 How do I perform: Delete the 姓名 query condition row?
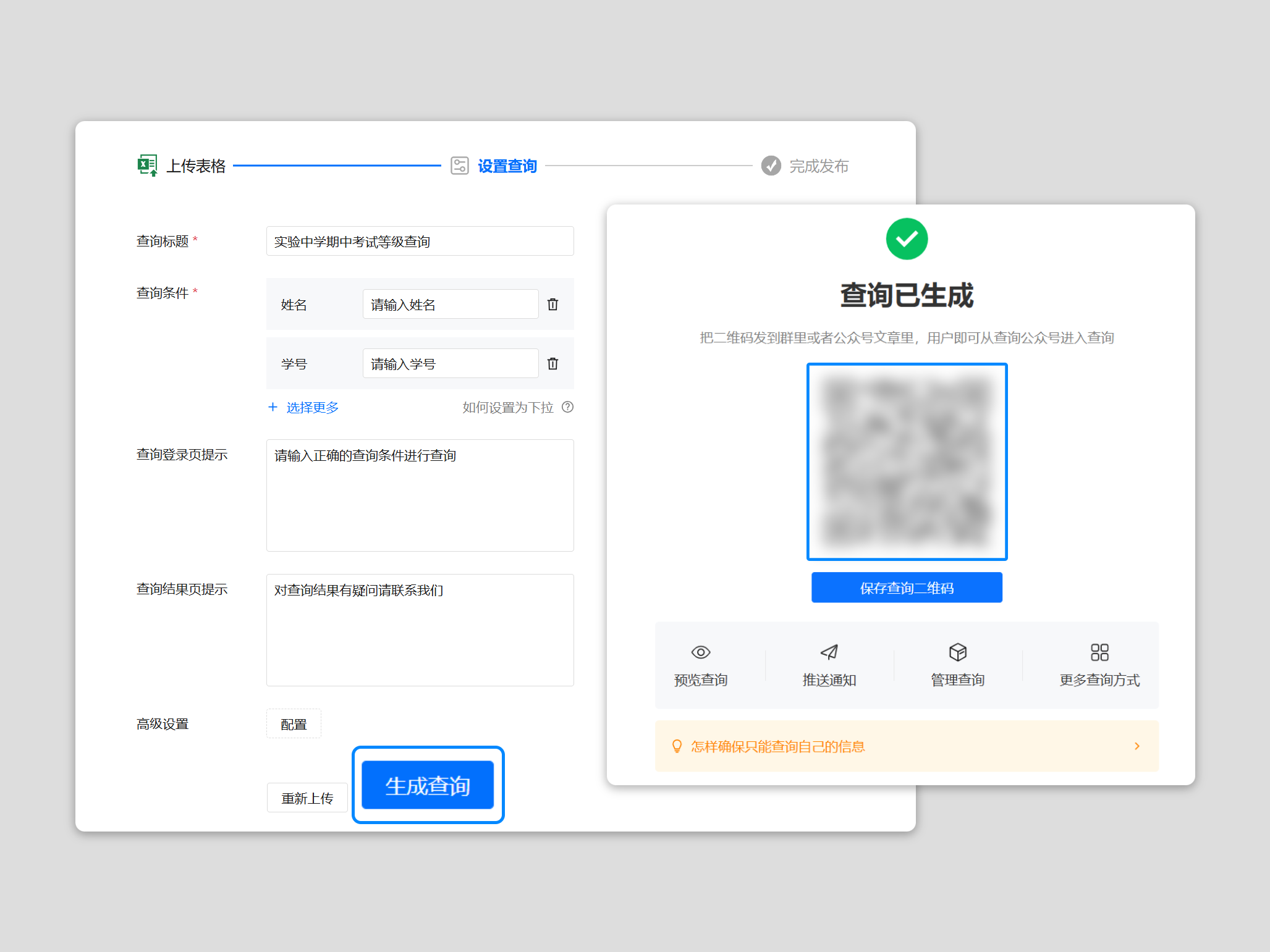553,305
